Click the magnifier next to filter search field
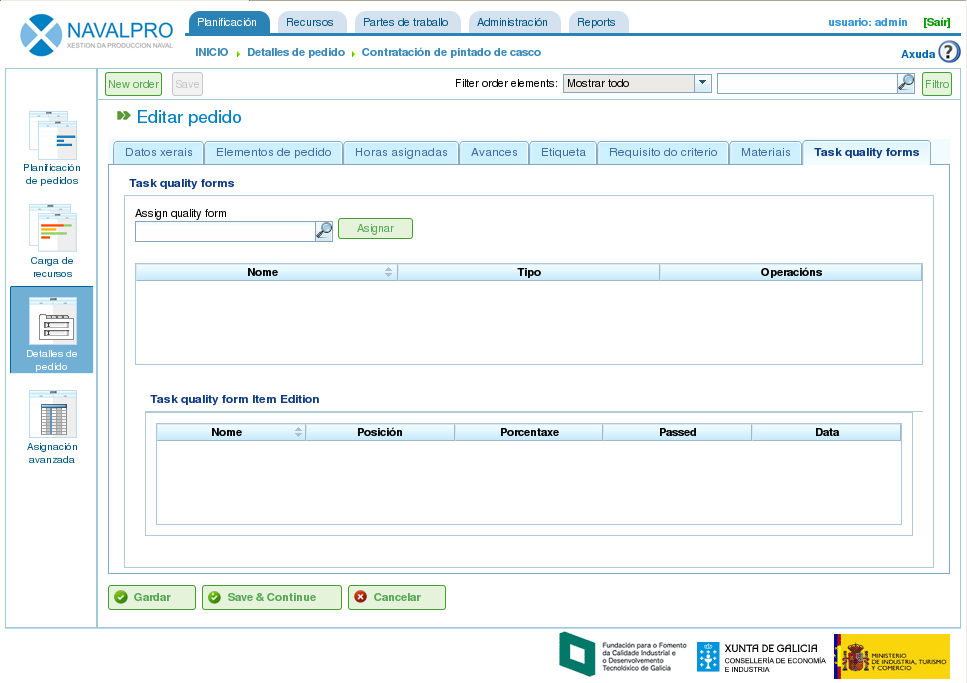967x683 pixels. (906, 84)
